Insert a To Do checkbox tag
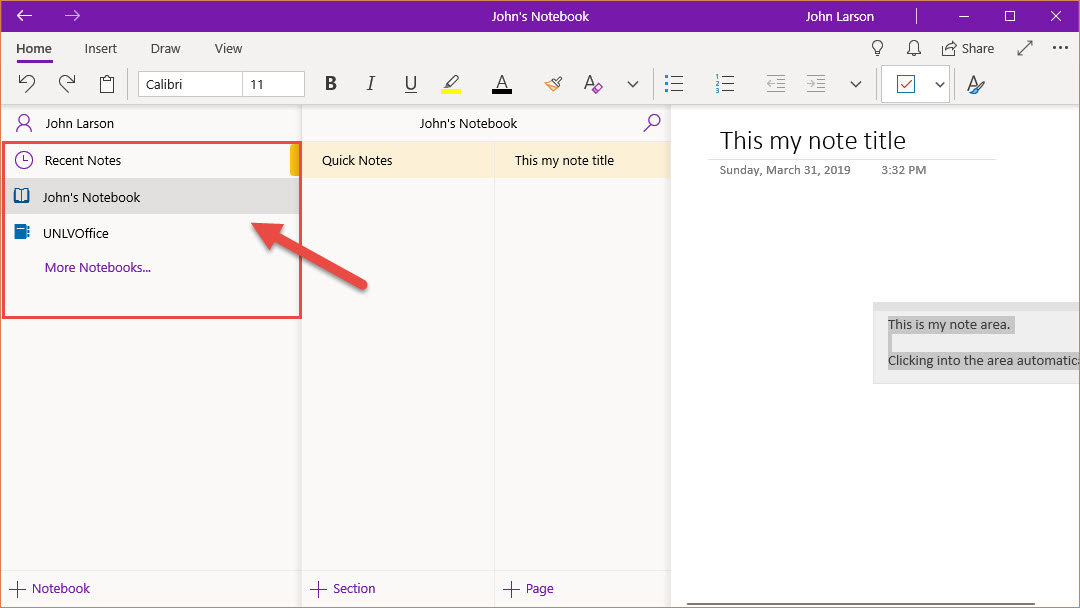Image resolution: width=1080 pixels, height=608 pixels. [x=906, y=84]
